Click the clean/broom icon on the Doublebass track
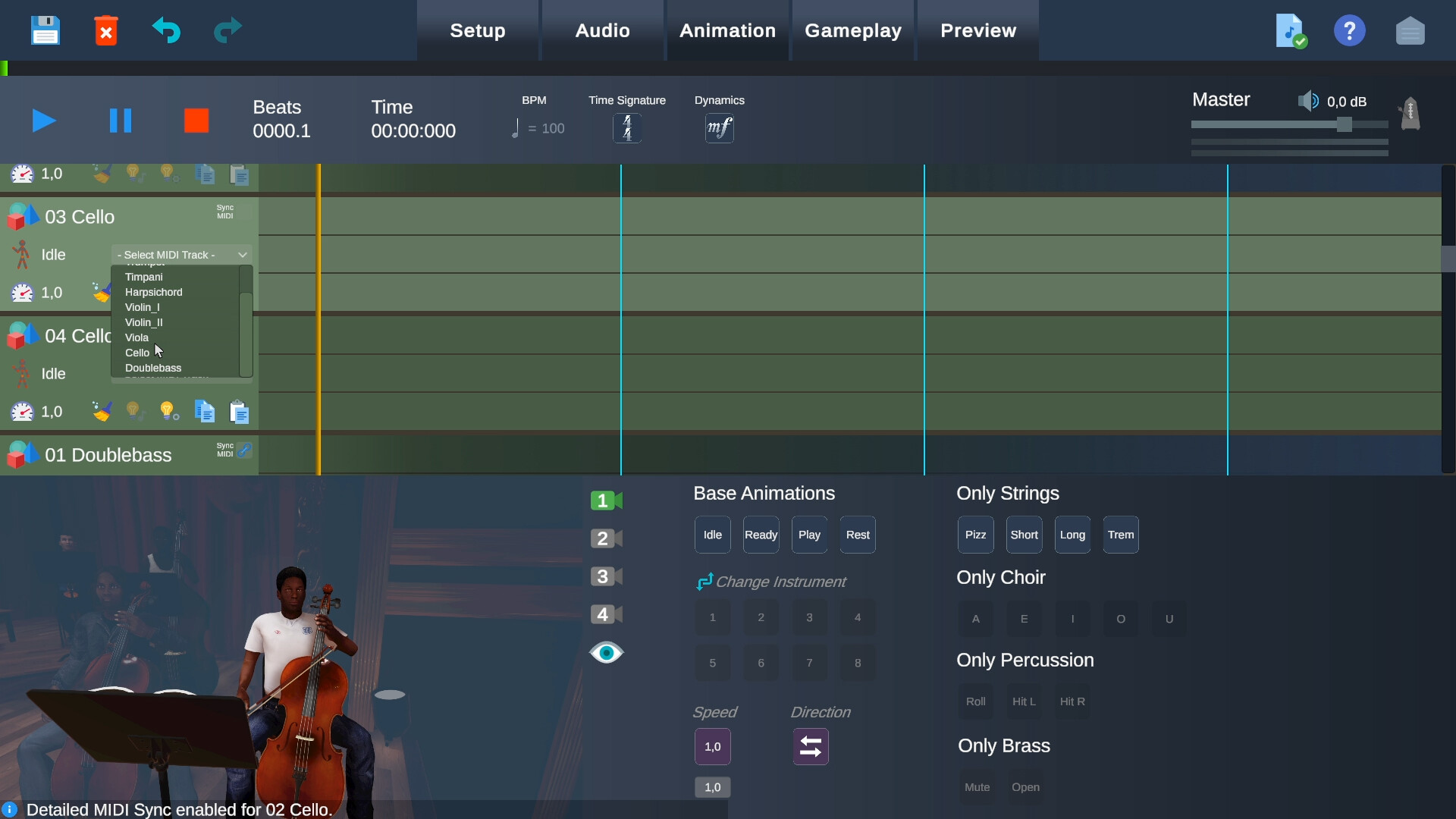 [x=102, y=410]
